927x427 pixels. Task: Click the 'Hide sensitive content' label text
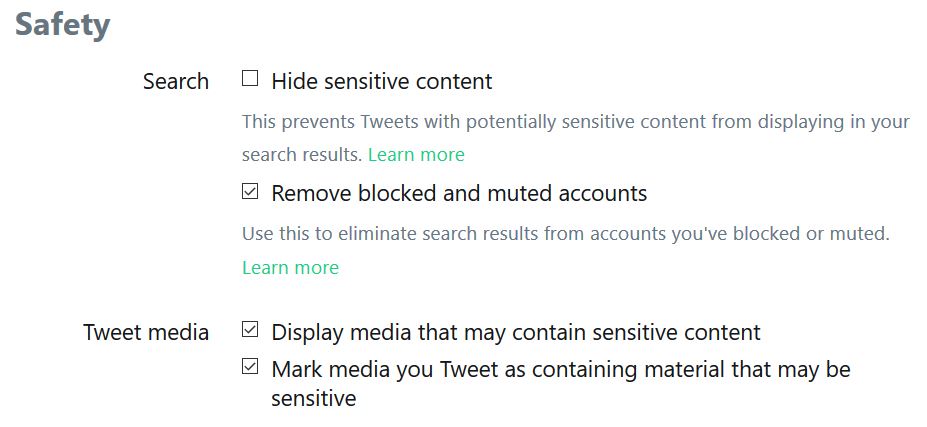click(381, 81)
